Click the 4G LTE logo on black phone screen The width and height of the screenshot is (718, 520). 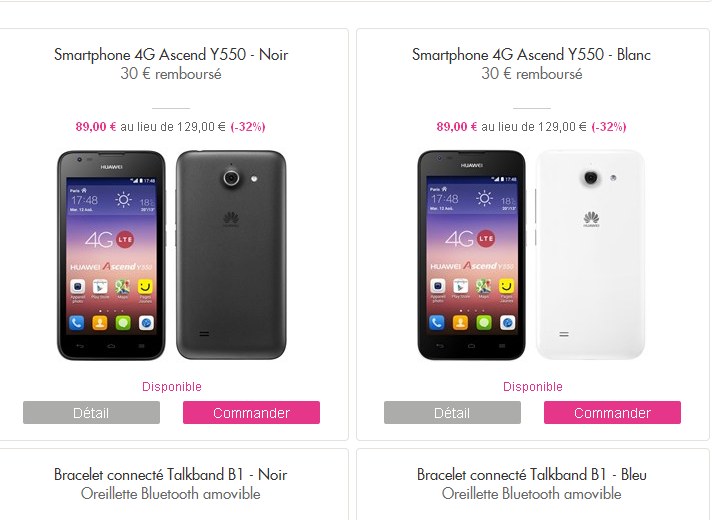pos(109,239)
